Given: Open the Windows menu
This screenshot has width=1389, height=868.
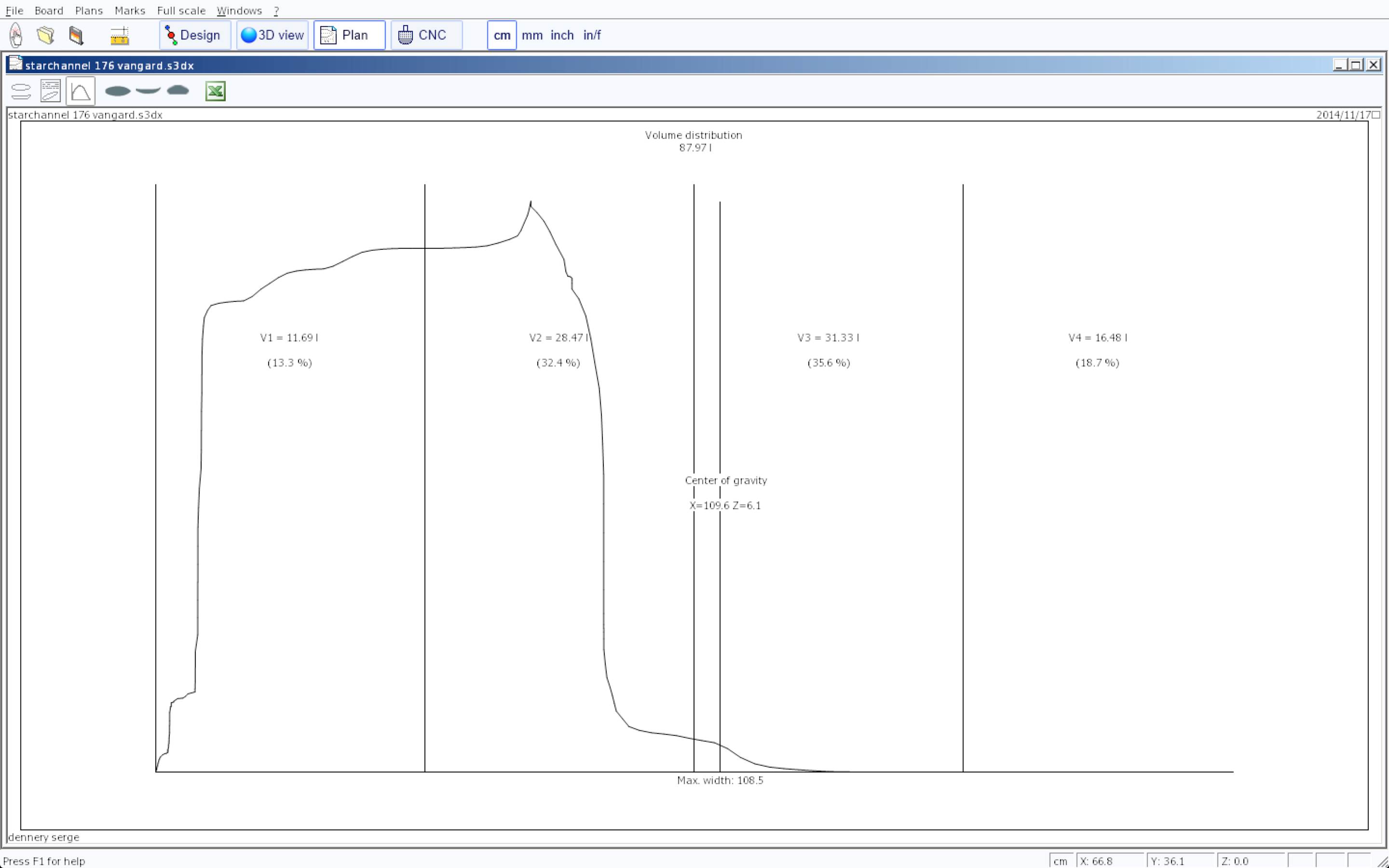Looking at the screenshot, I should tap(239, 10).
